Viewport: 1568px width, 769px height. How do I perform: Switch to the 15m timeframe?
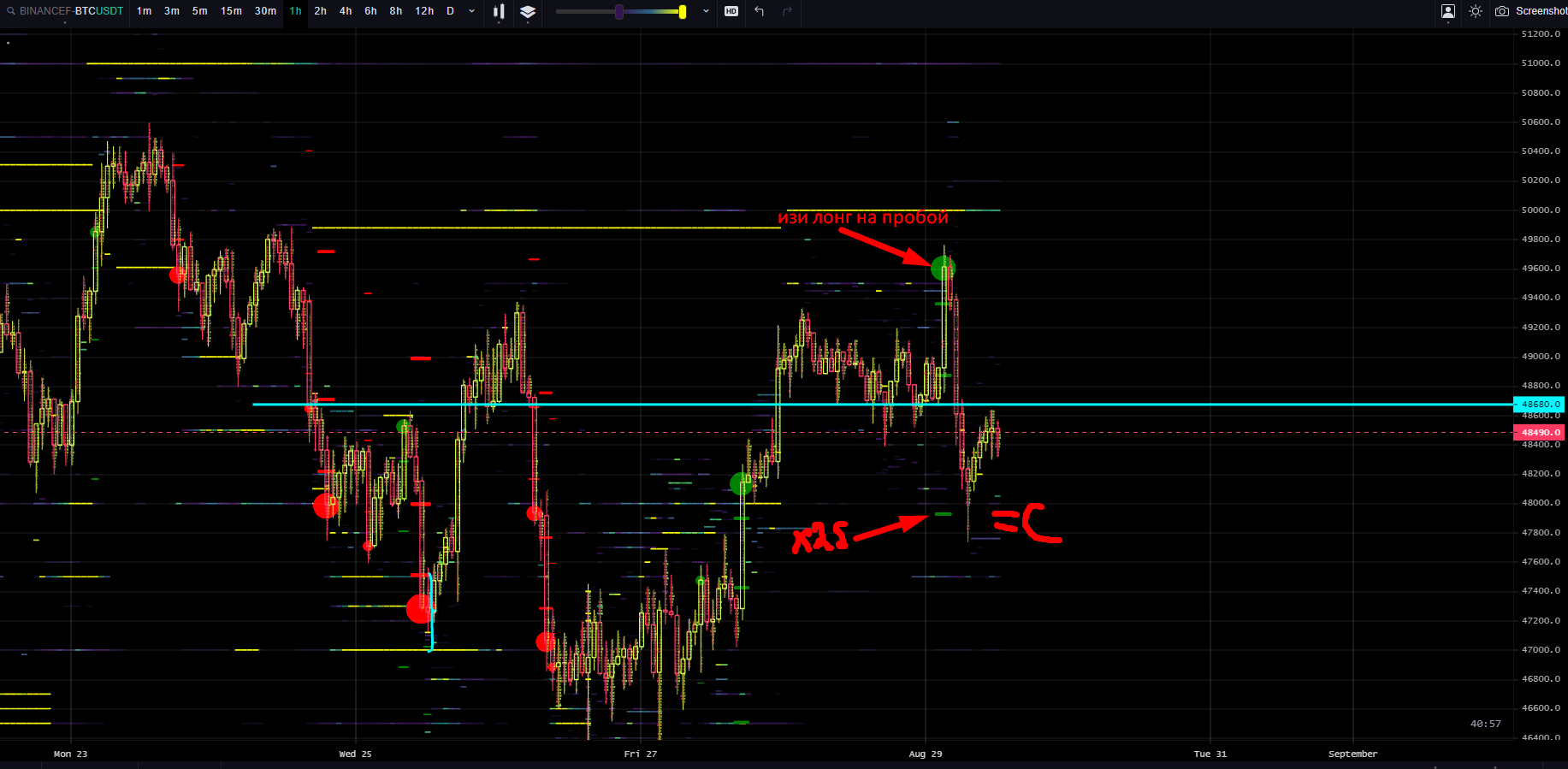[231, 11]
